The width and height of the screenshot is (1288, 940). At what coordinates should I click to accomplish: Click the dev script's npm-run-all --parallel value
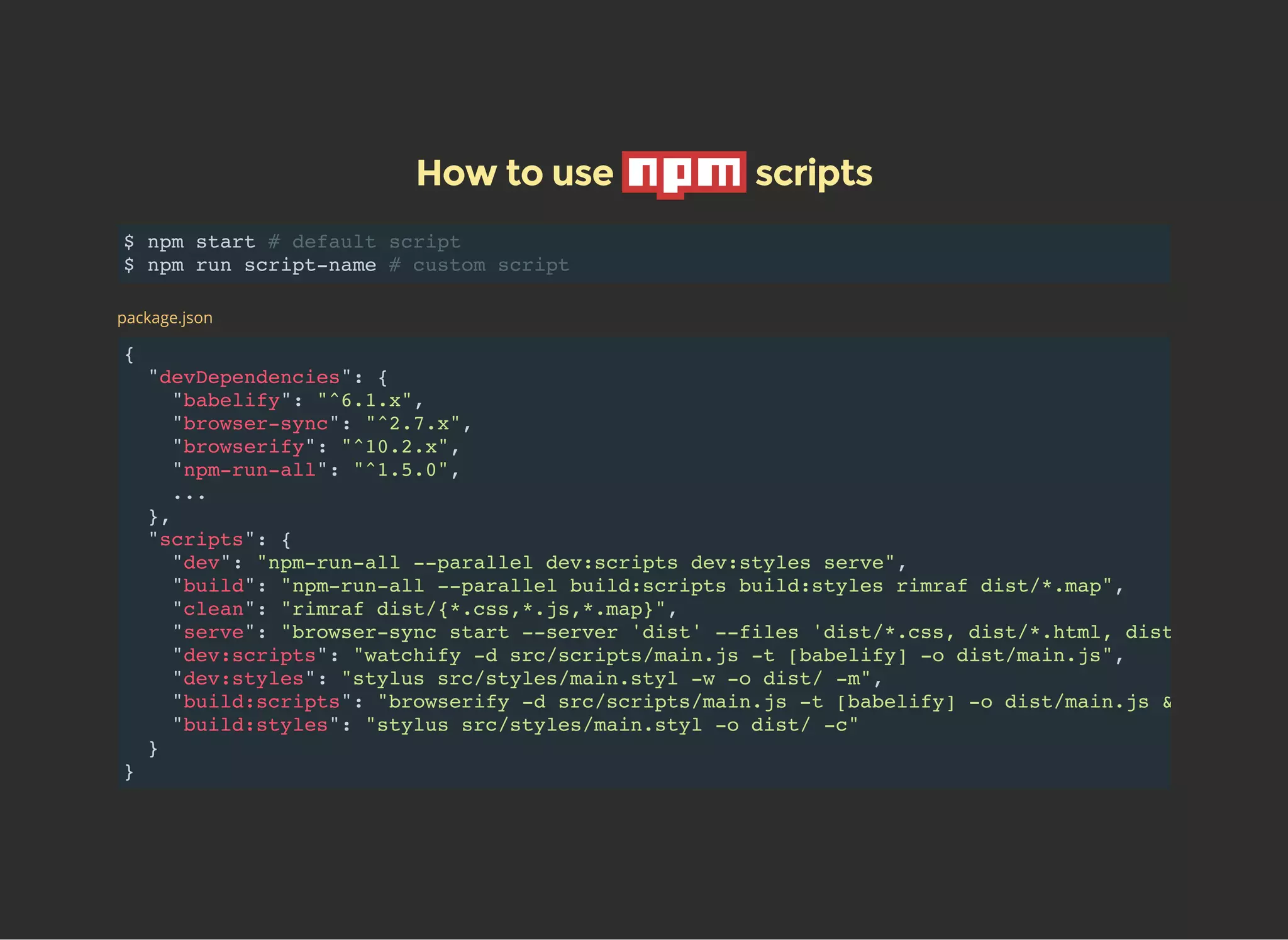click(x=575, y=562)
